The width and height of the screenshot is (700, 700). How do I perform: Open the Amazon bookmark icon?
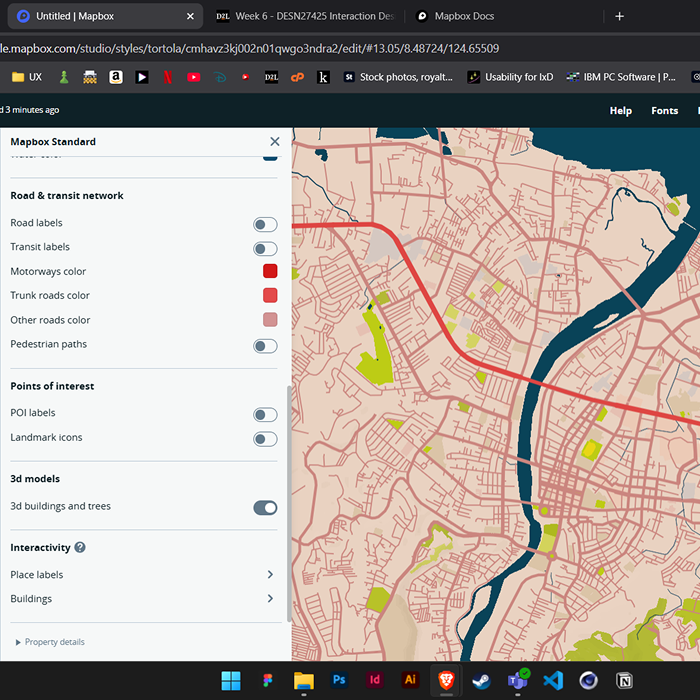[116, 77]
